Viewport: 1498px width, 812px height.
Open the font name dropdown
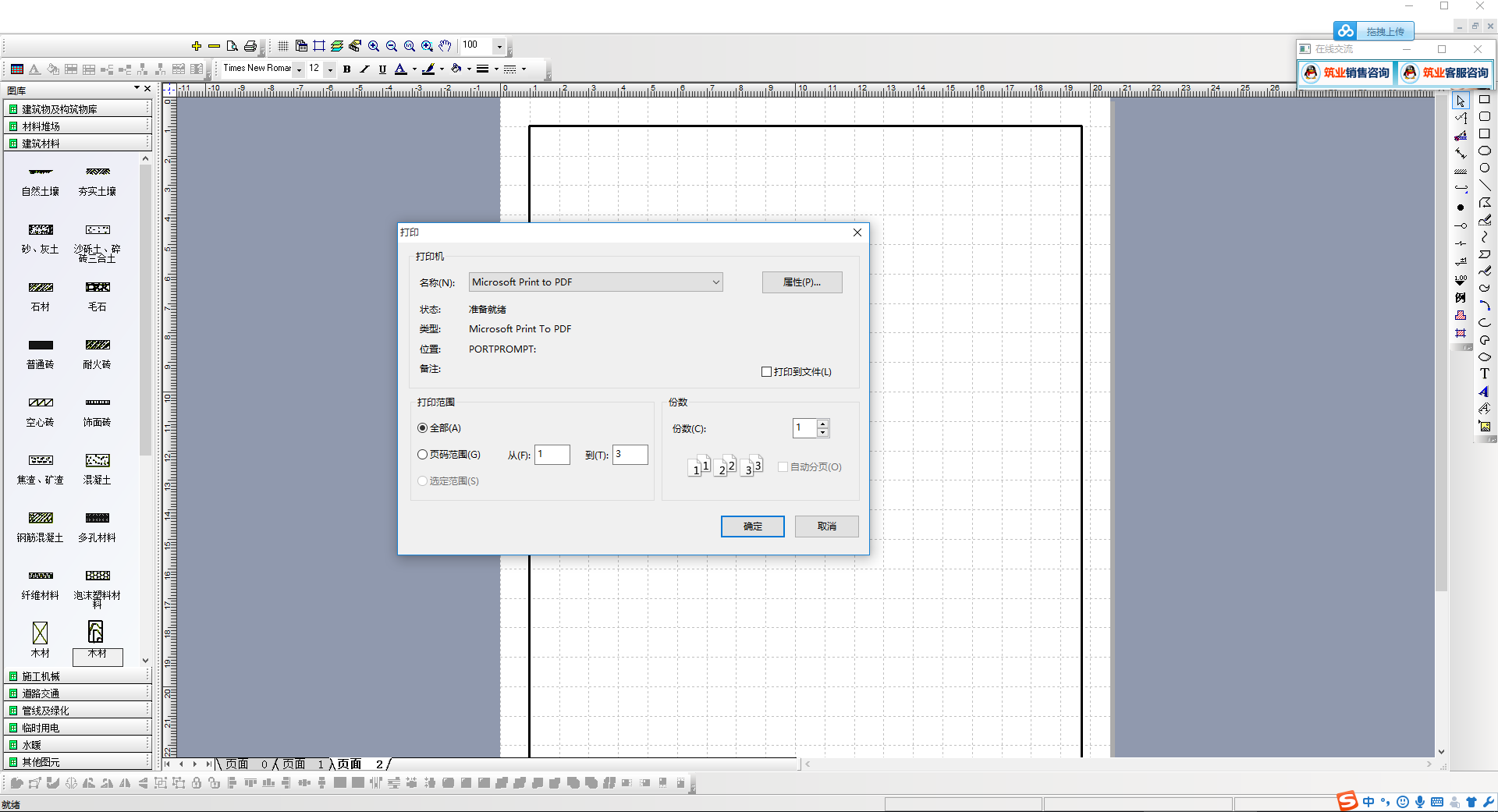(x=299, y=69)
